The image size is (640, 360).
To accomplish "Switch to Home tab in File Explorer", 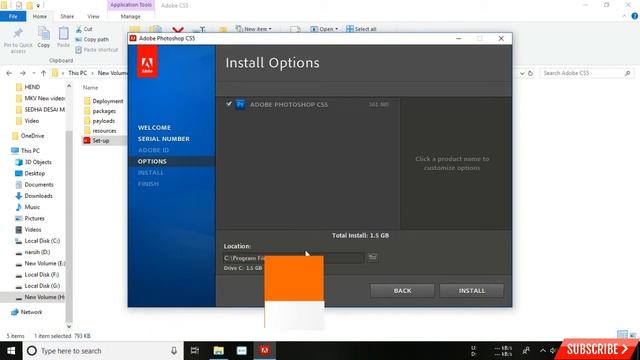I will 40,16.
